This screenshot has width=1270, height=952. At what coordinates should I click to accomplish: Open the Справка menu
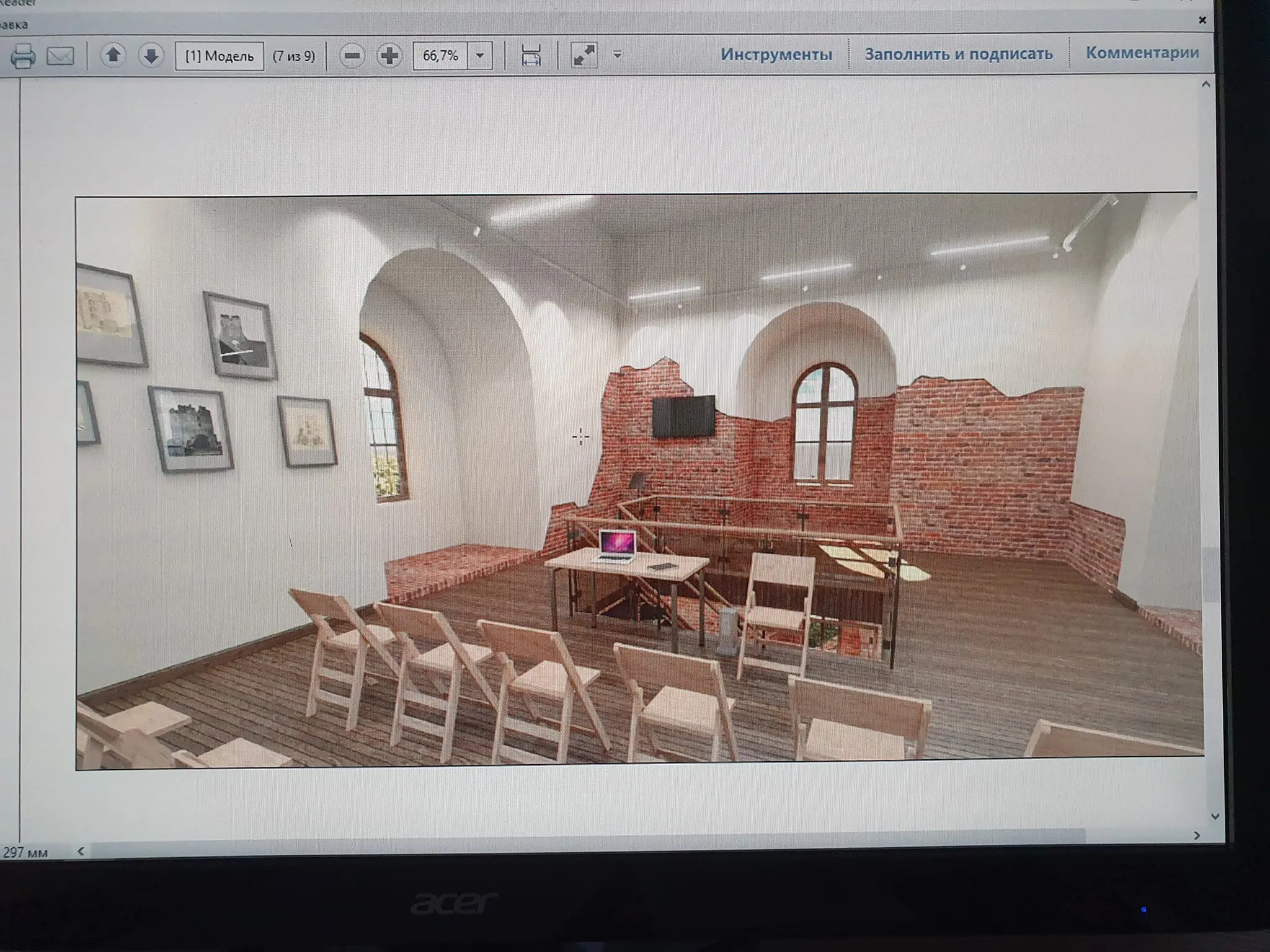click(x=12, y=25)
